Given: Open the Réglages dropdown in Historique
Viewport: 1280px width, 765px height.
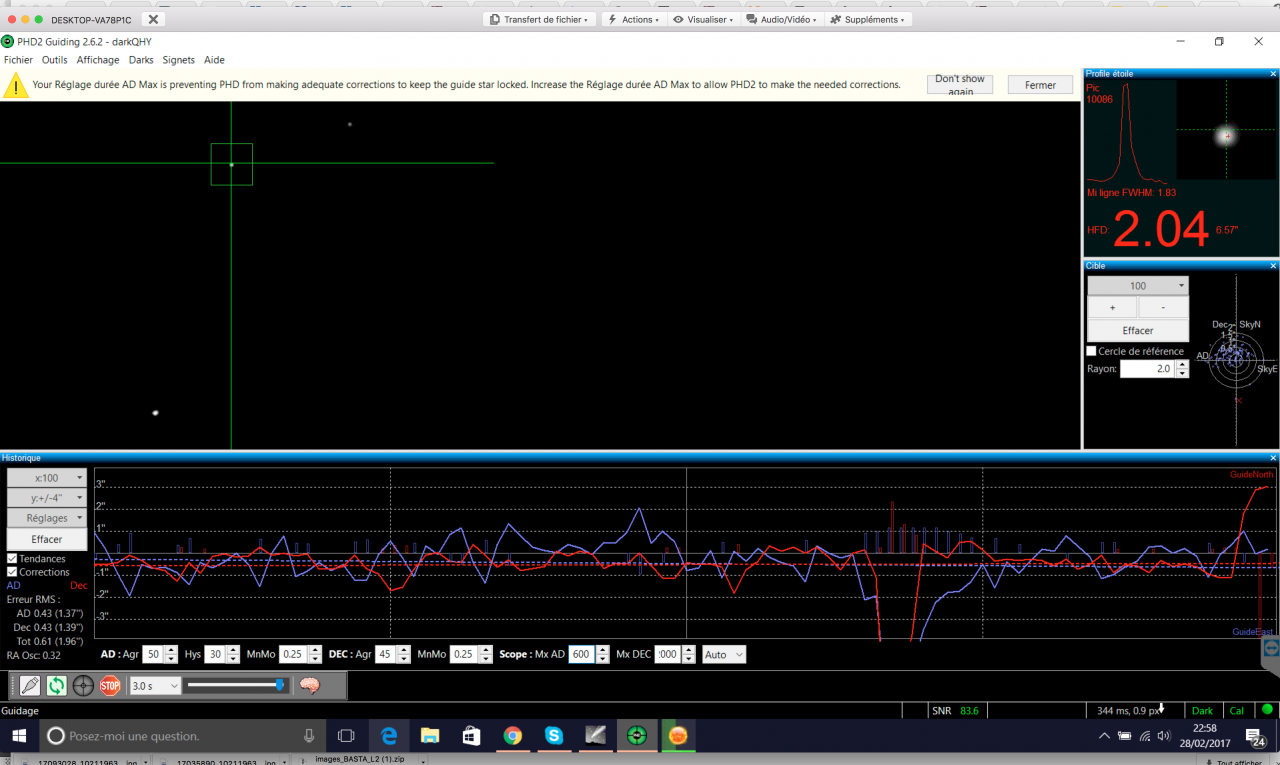Looking at the screenshot, I should 47,518.
